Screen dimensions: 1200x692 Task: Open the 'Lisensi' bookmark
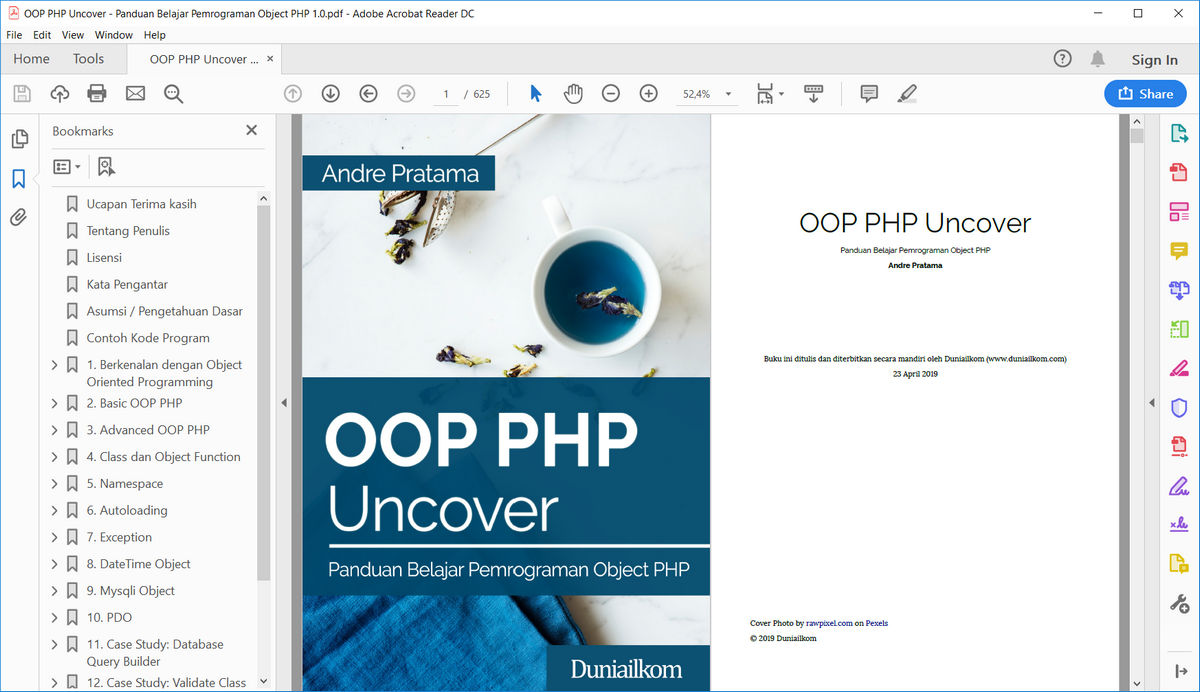pos(104,258)
